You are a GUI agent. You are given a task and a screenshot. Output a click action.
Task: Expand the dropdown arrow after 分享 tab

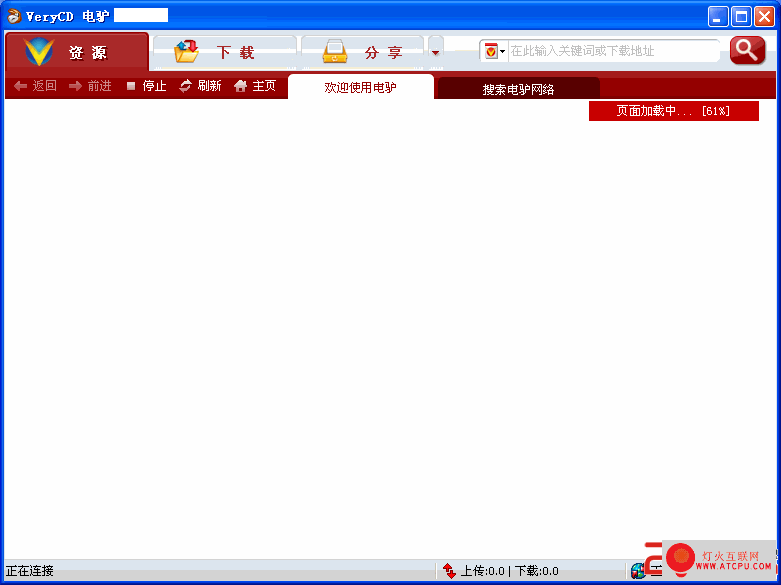tap(436, 52)
